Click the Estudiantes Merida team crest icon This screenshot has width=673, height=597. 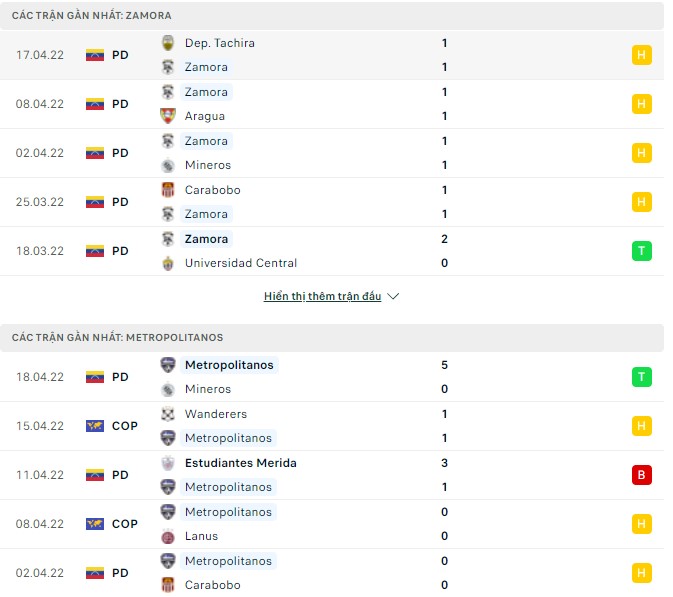pyautogui.click(x=168, y=463)
